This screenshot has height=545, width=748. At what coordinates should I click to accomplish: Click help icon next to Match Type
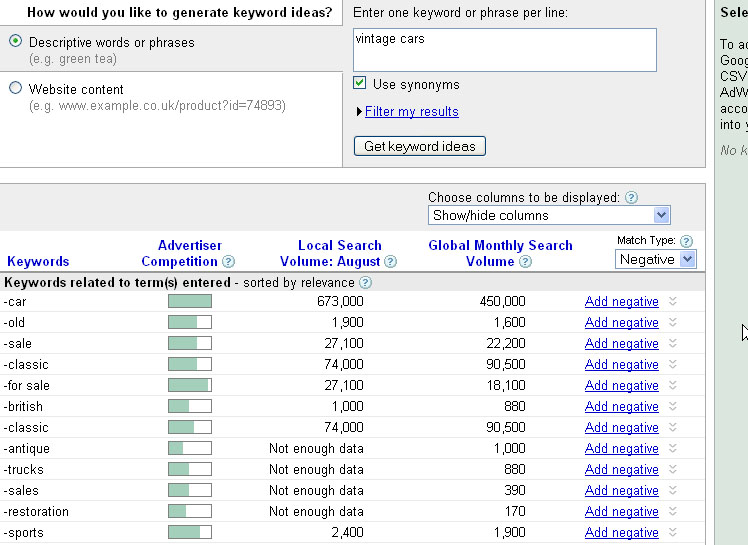(686, 241)
